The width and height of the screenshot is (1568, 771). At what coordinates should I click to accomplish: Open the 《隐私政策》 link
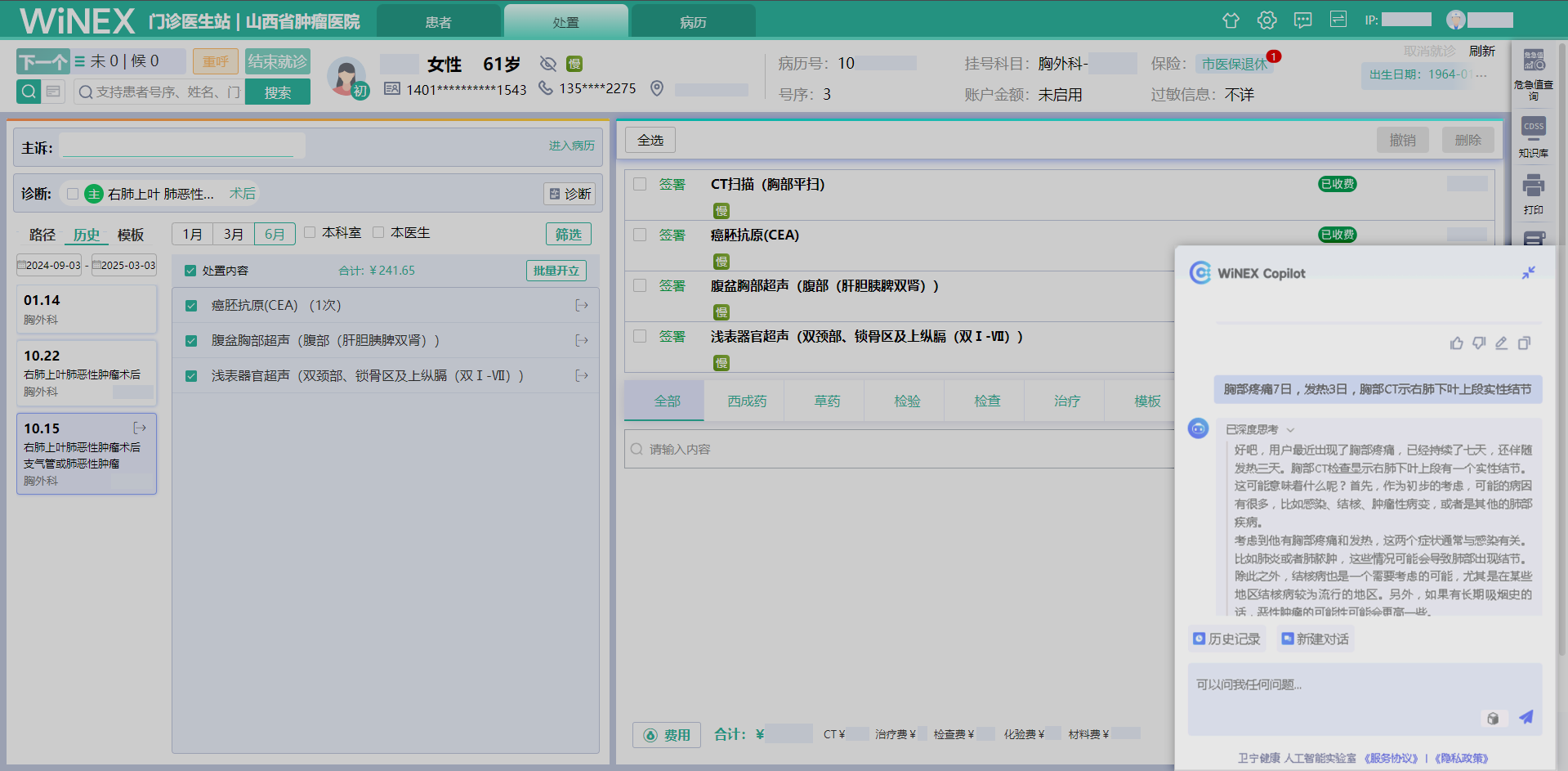point(1461,758)
